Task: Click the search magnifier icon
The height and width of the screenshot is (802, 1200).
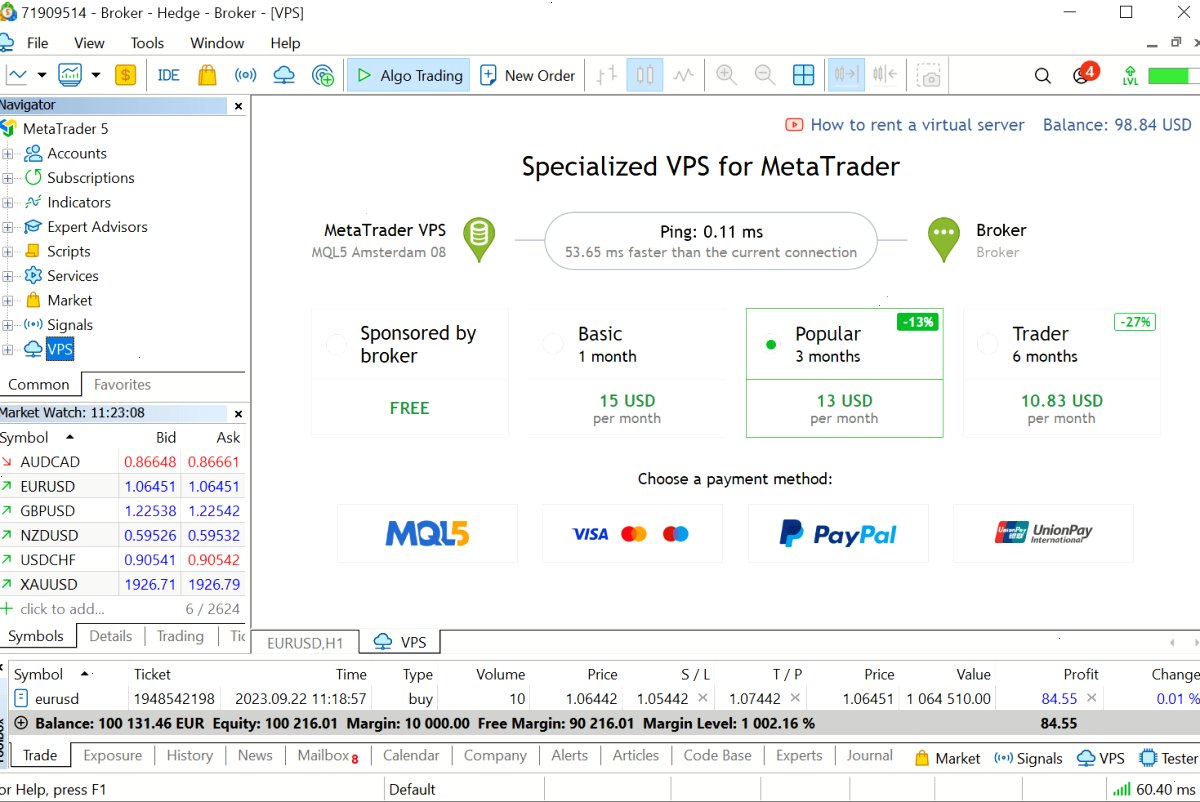Action: (x=1042, y=75)
